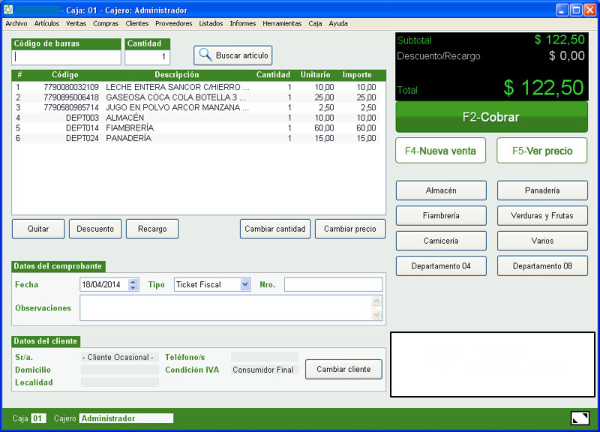Click the Fecha date spinner arrows
Image resolution: width=600 pixels, height=432 pixels.
[134, 284]
